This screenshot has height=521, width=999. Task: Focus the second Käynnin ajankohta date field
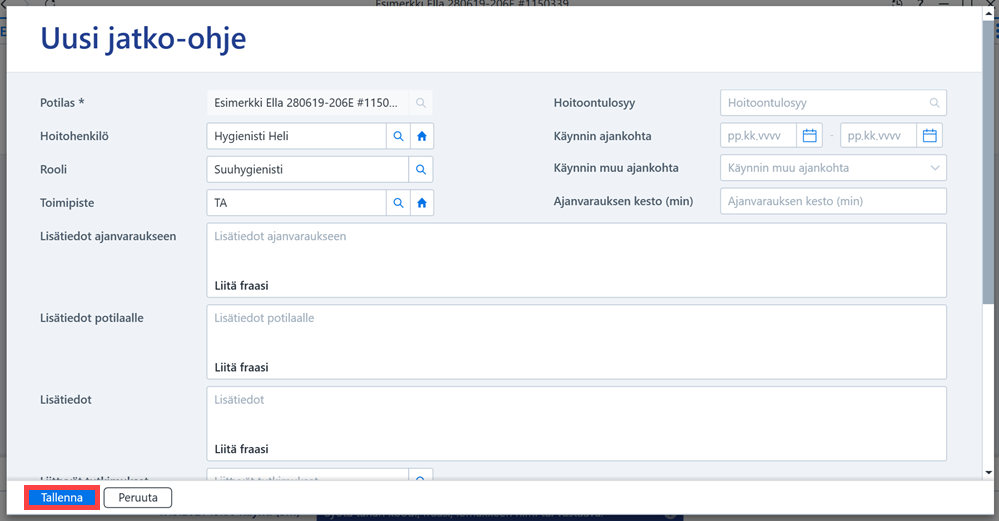[x=879, y=136]
